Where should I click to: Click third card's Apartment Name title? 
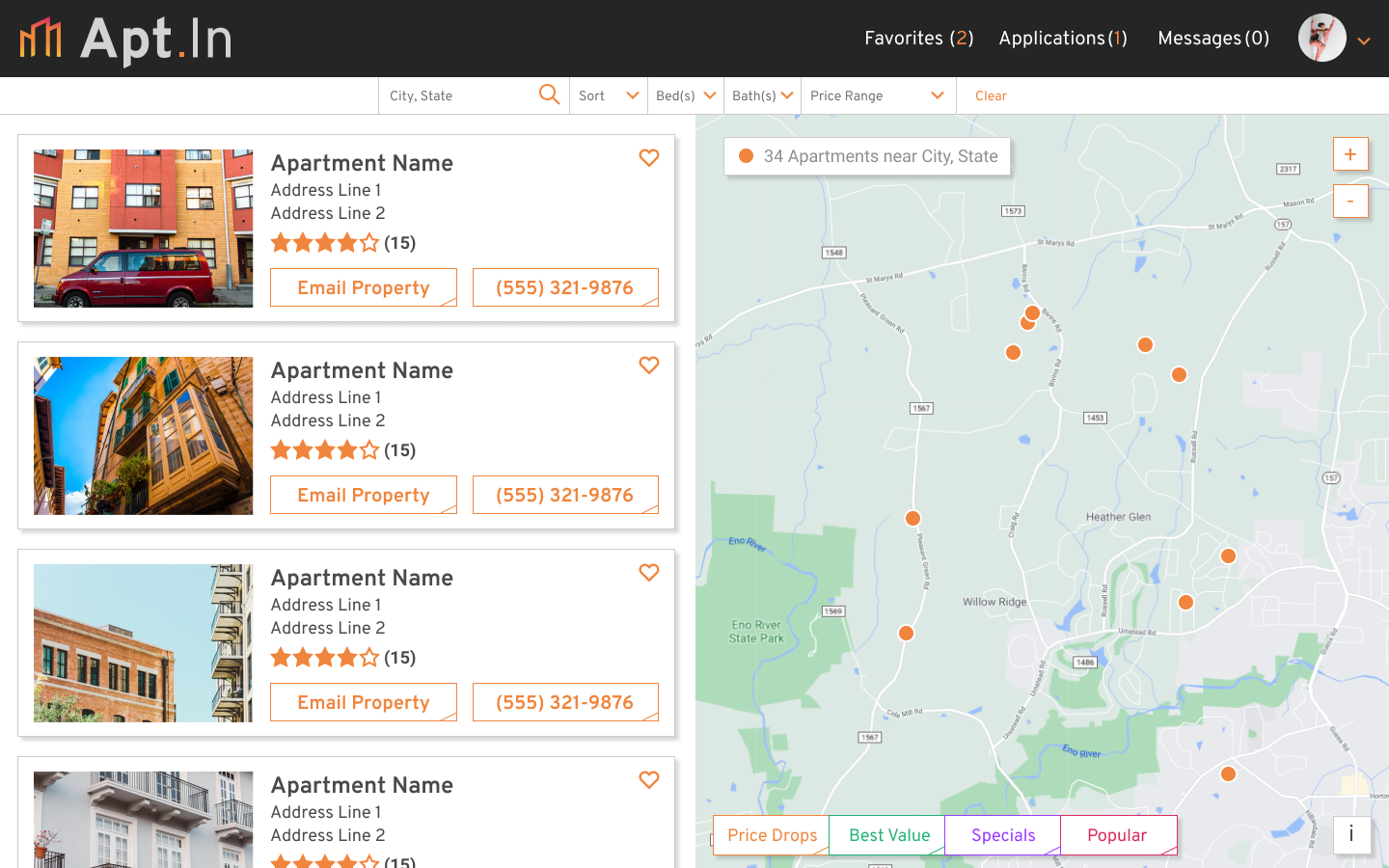pyautogui.click(x=362, y=578)
